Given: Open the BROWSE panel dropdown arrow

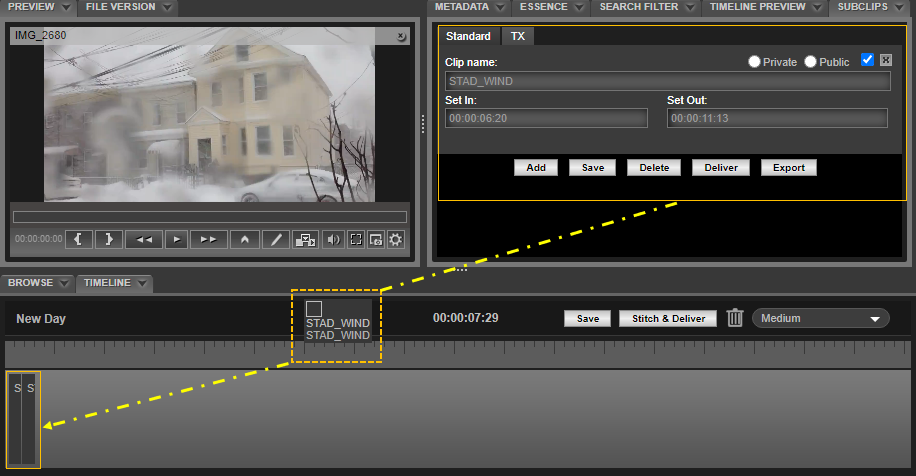Looking at the screenshot, I should pos(64,283).
